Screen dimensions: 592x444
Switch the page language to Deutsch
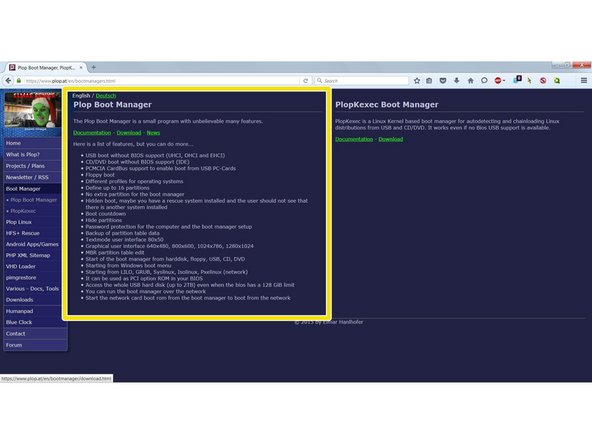coord(106,96)
